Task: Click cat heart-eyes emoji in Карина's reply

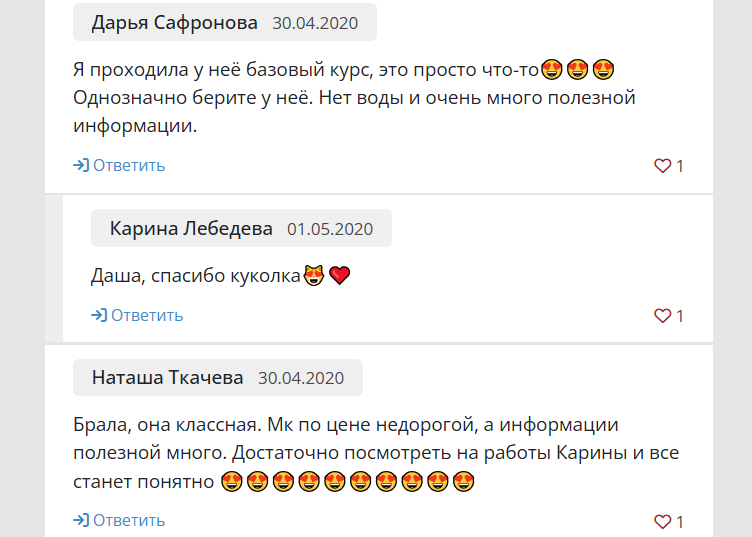Action: pos(314,275)
